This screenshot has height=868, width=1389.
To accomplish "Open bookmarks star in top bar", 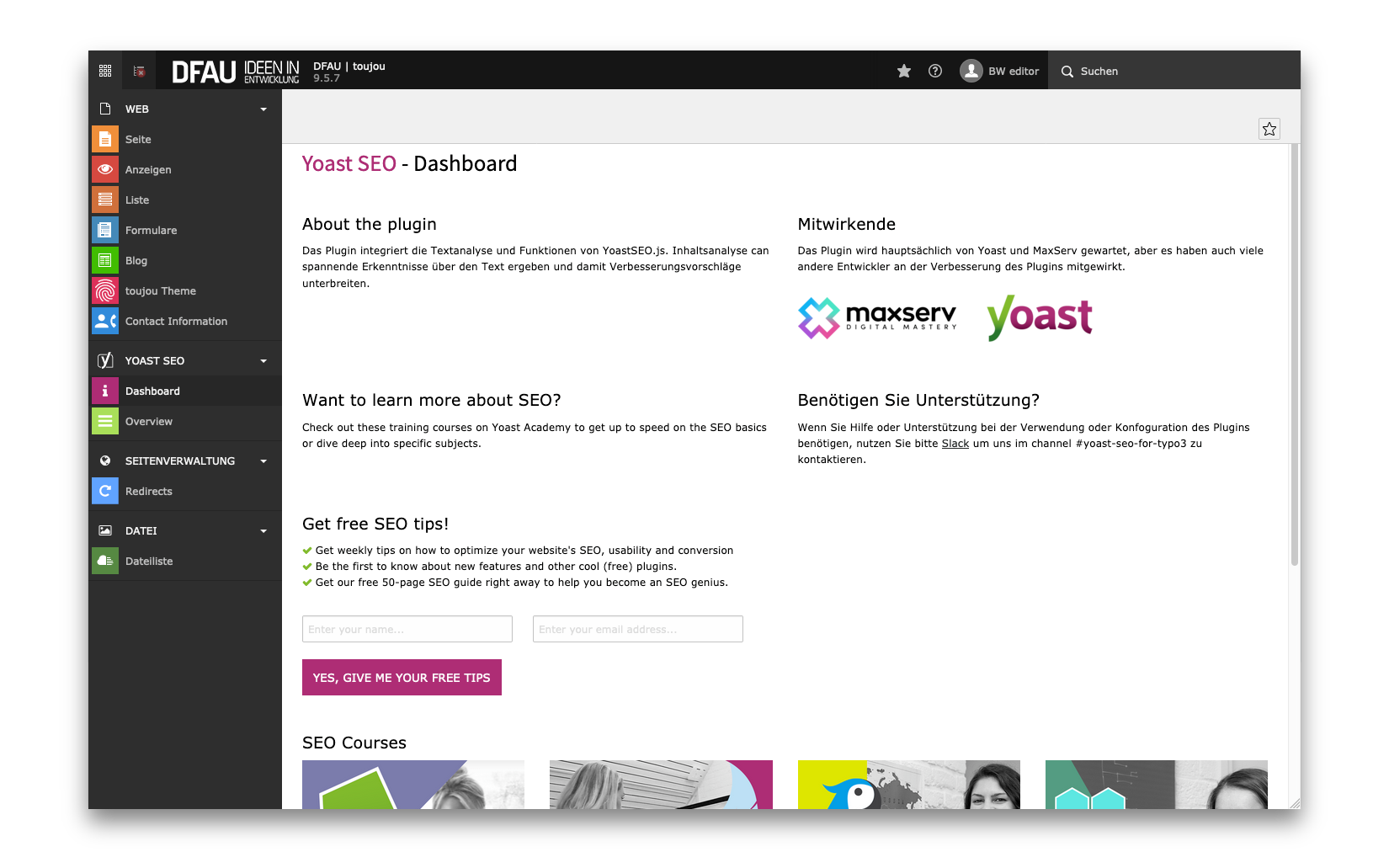I will (x=904, y=71).
